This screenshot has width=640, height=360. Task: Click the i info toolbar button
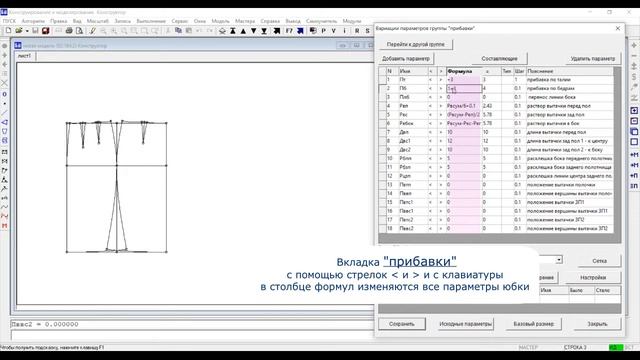(344, 31)
